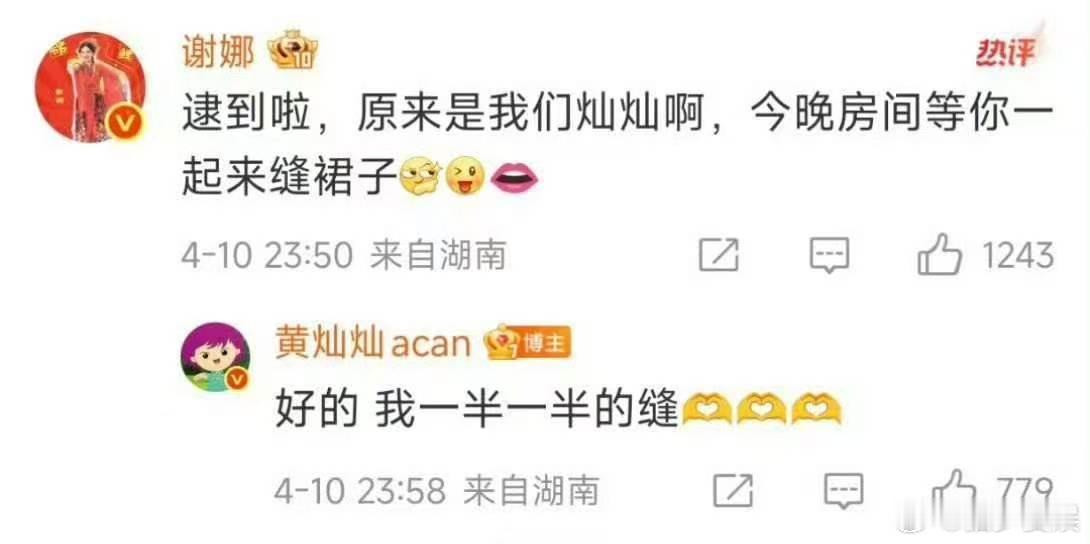Screen dimensions: 1090x544
Task: Open the username 谢娜 profile link
Action: [x=218, y=53]
